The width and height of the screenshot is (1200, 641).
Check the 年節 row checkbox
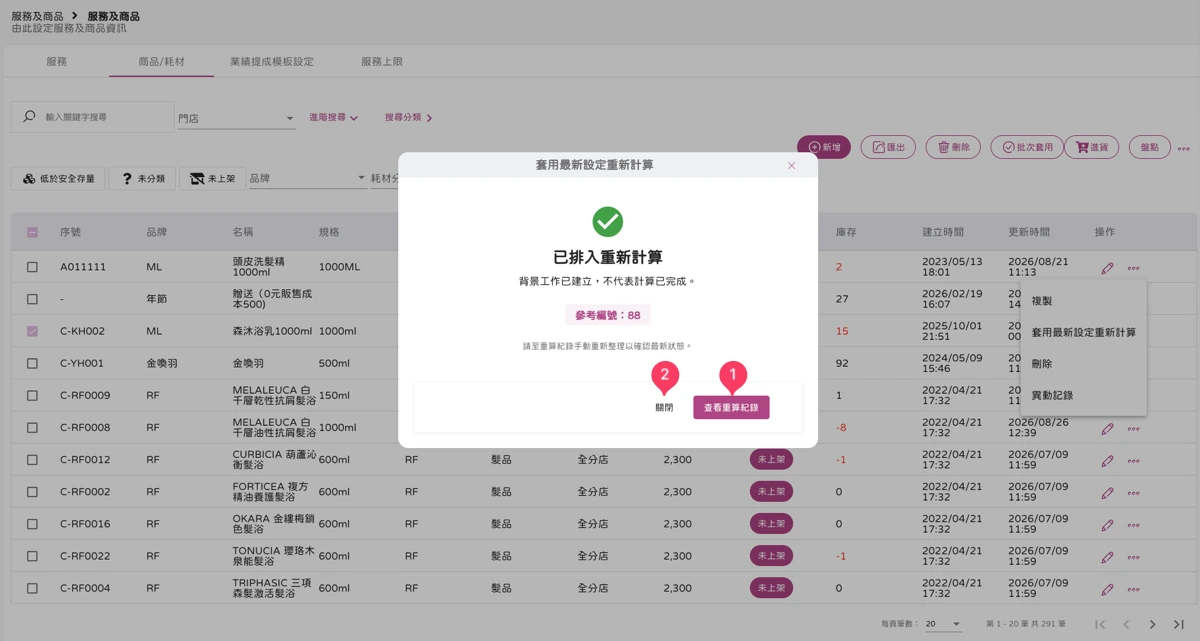tap(32, 299)
